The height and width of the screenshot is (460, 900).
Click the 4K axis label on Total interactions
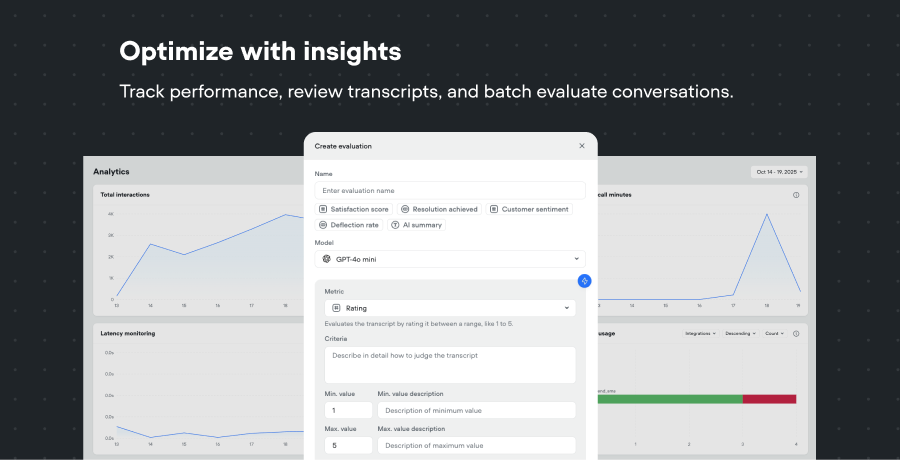coord(110,214)
